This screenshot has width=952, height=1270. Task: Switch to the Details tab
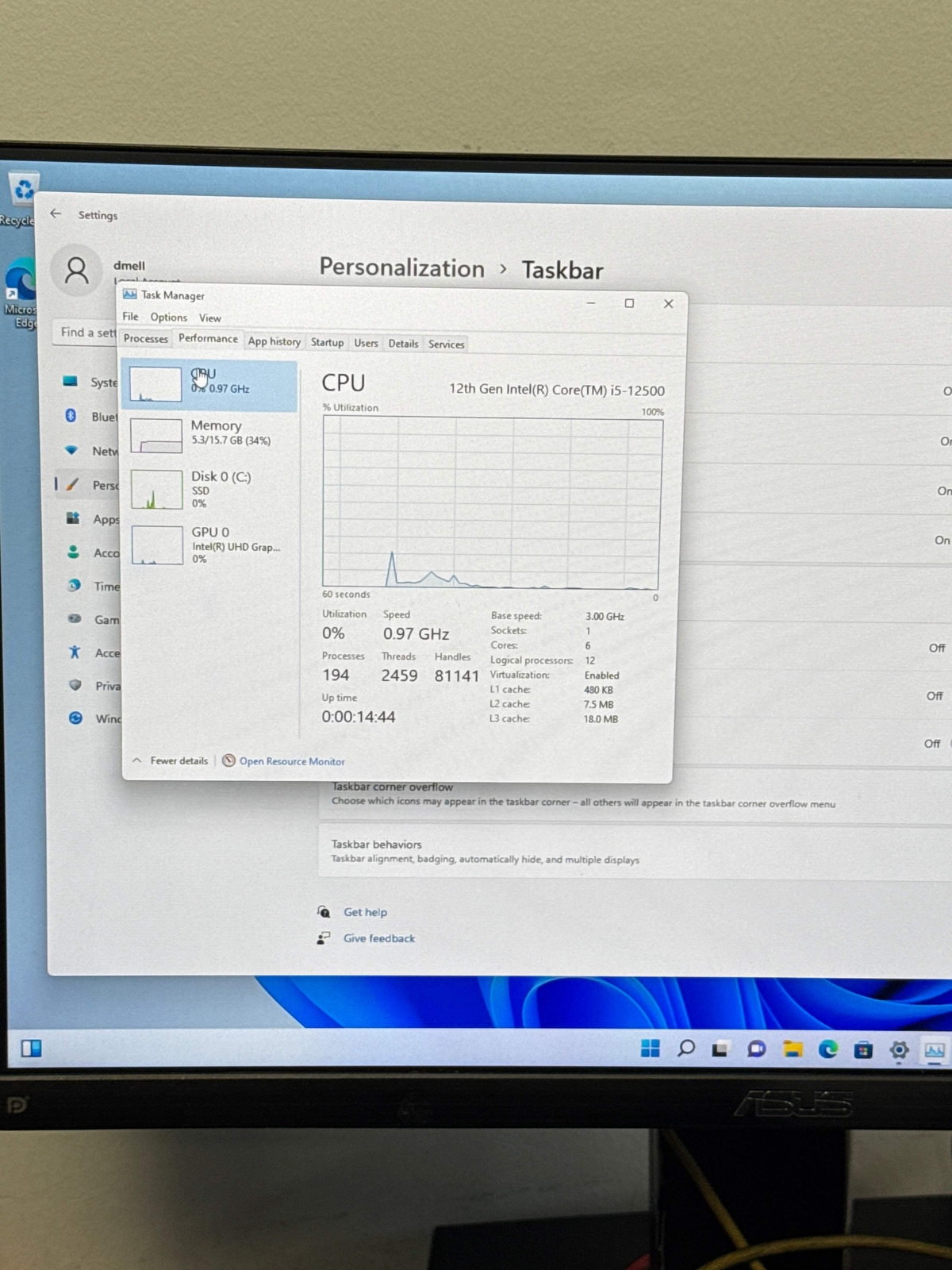click(x=403, y=344)
